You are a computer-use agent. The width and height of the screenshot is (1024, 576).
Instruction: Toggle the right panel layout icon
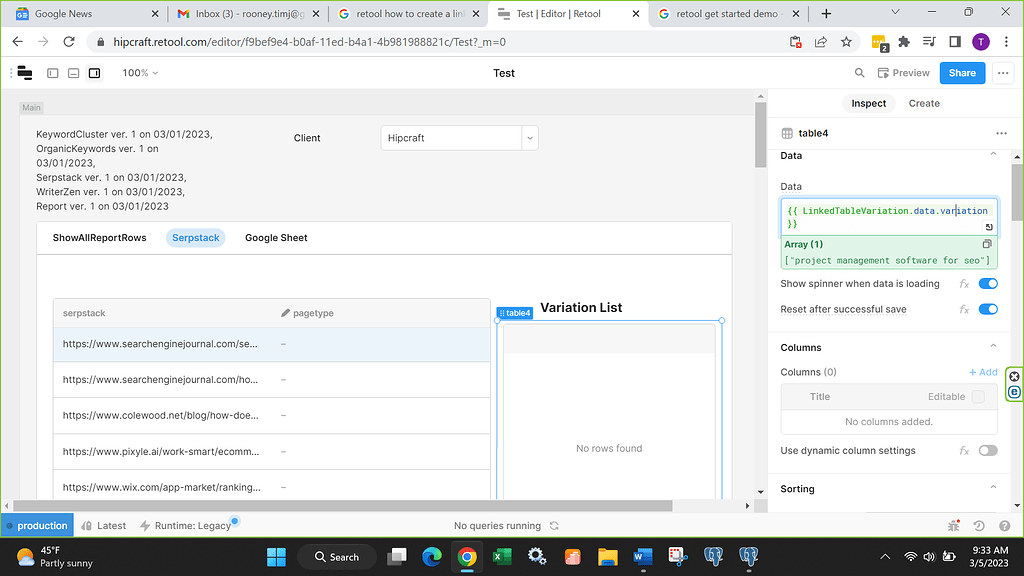coord(94,73)
